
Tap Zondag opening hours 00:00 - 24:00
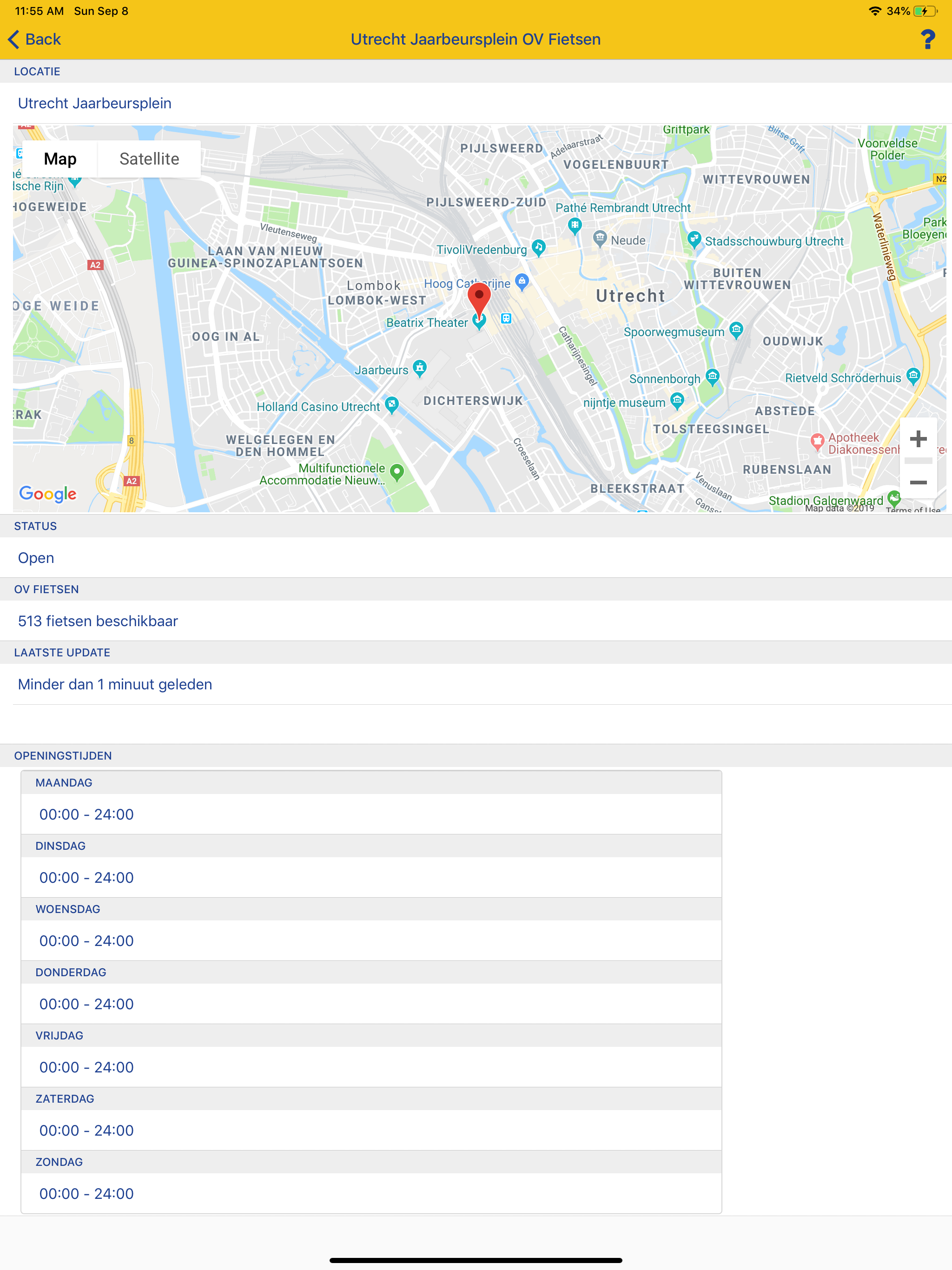[371, 1193]
